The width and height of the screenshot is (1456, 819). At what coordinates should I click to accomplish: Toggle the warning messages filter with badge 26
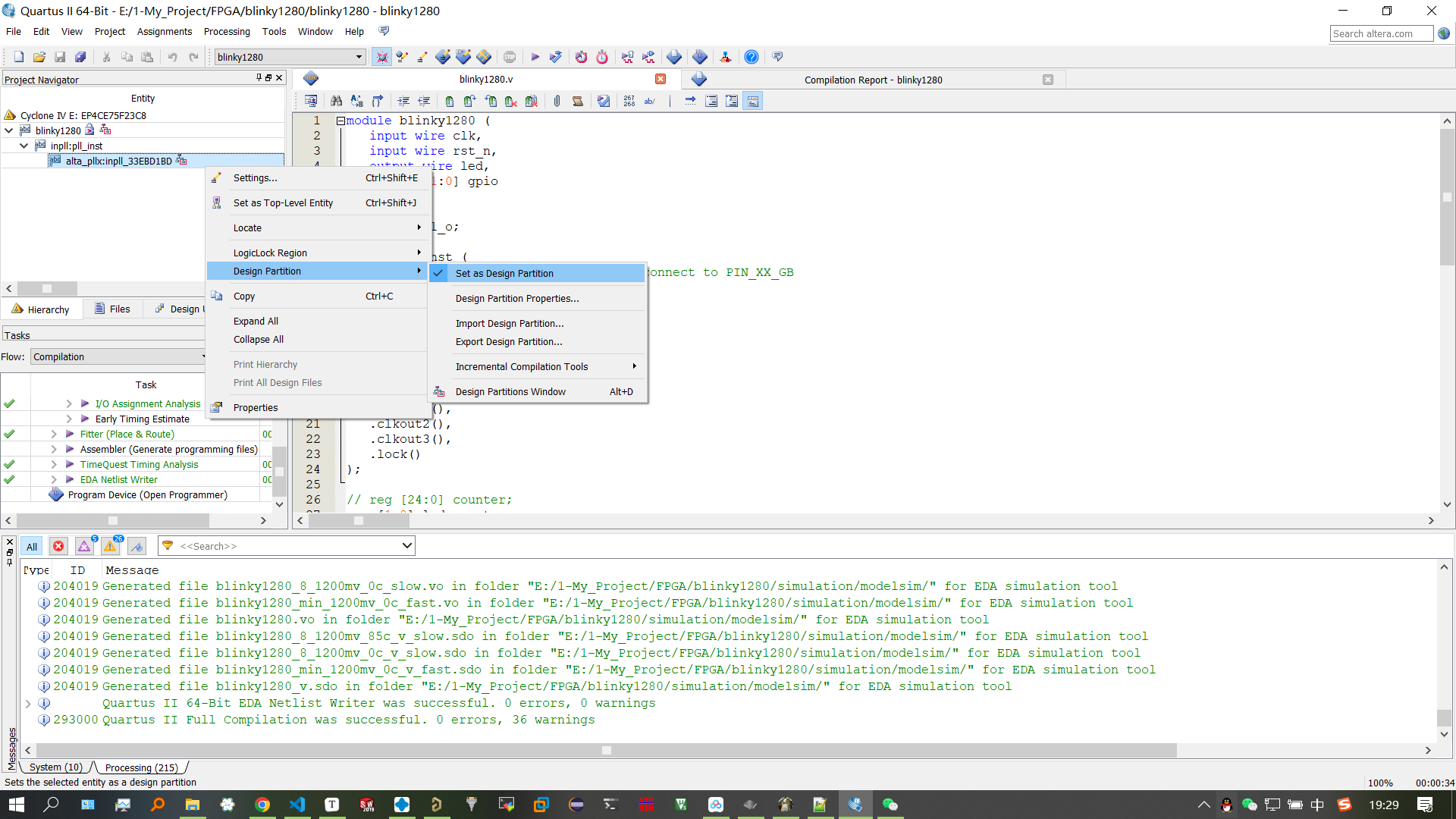coord(111,546)
